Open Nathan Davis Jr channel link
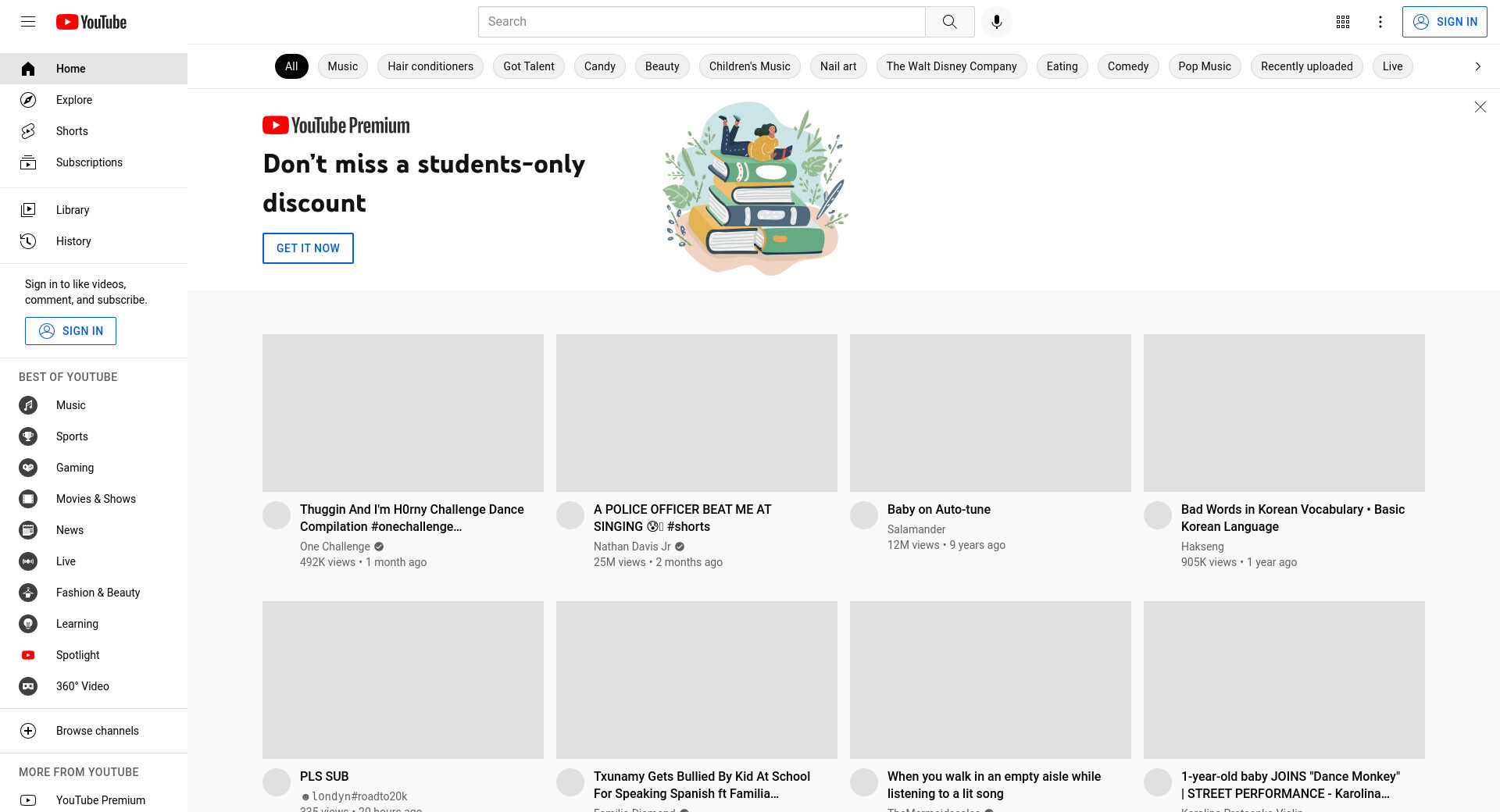The height and width of the screenshot is (812, 1500). coord(632,547)
